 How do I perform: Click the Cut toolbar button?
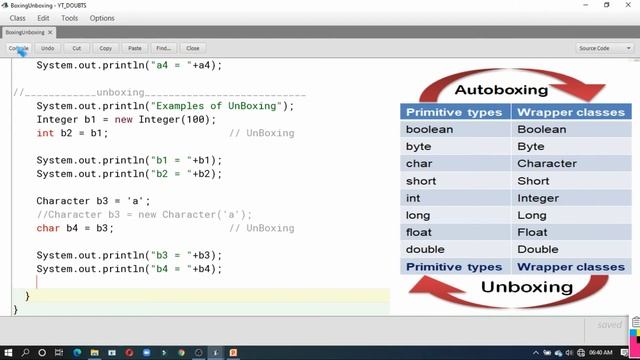(x=76, y=48)
